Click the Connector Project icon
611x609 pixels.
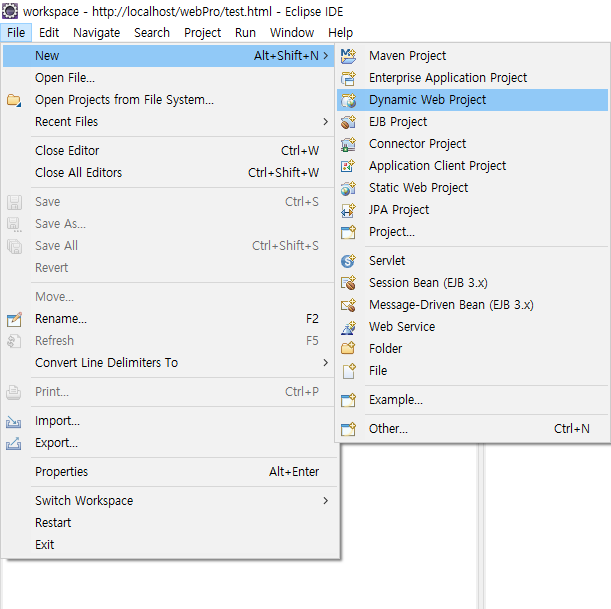(x=348, y=144)
